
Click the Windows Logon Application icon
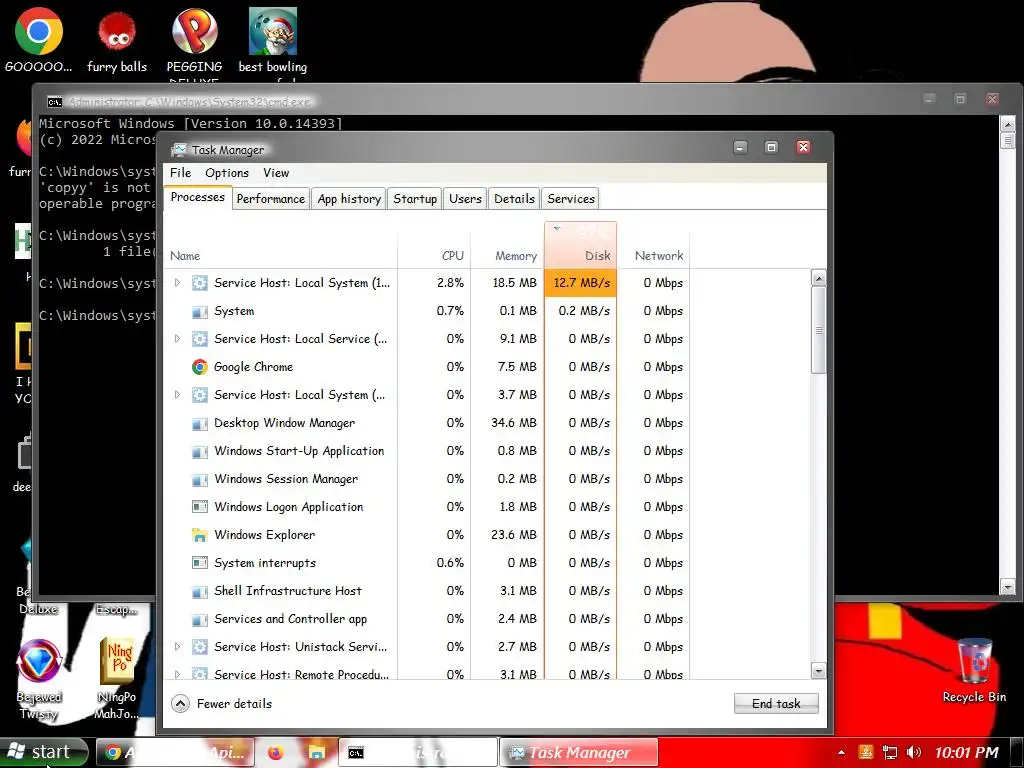click(x=200, y=507)
